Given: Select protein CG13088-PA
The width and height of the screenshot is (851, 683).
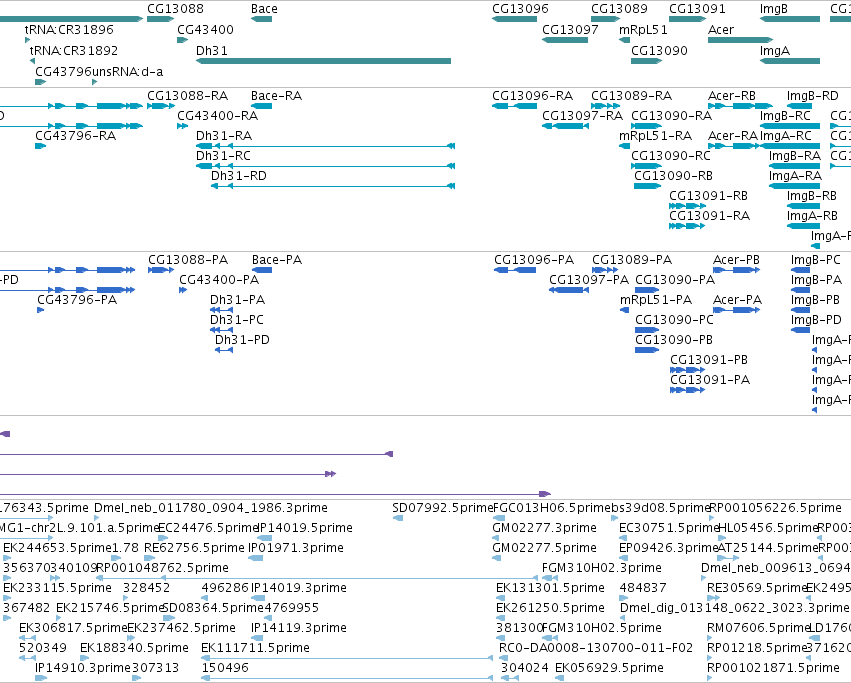Looking at the screenshot, I should [x=188, y=260].
